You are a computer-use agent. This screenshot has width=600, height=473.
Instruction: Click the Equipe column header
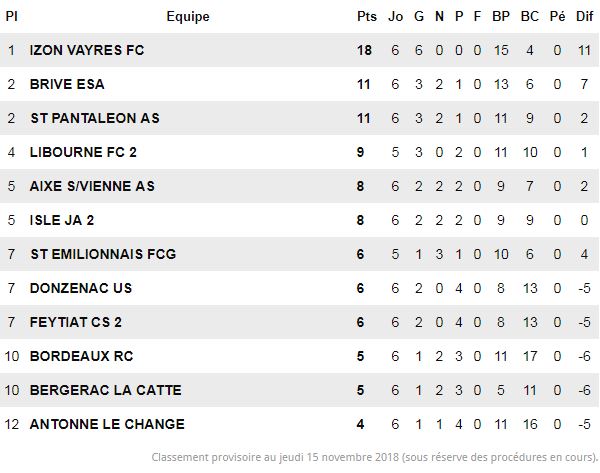click(188, 16)
